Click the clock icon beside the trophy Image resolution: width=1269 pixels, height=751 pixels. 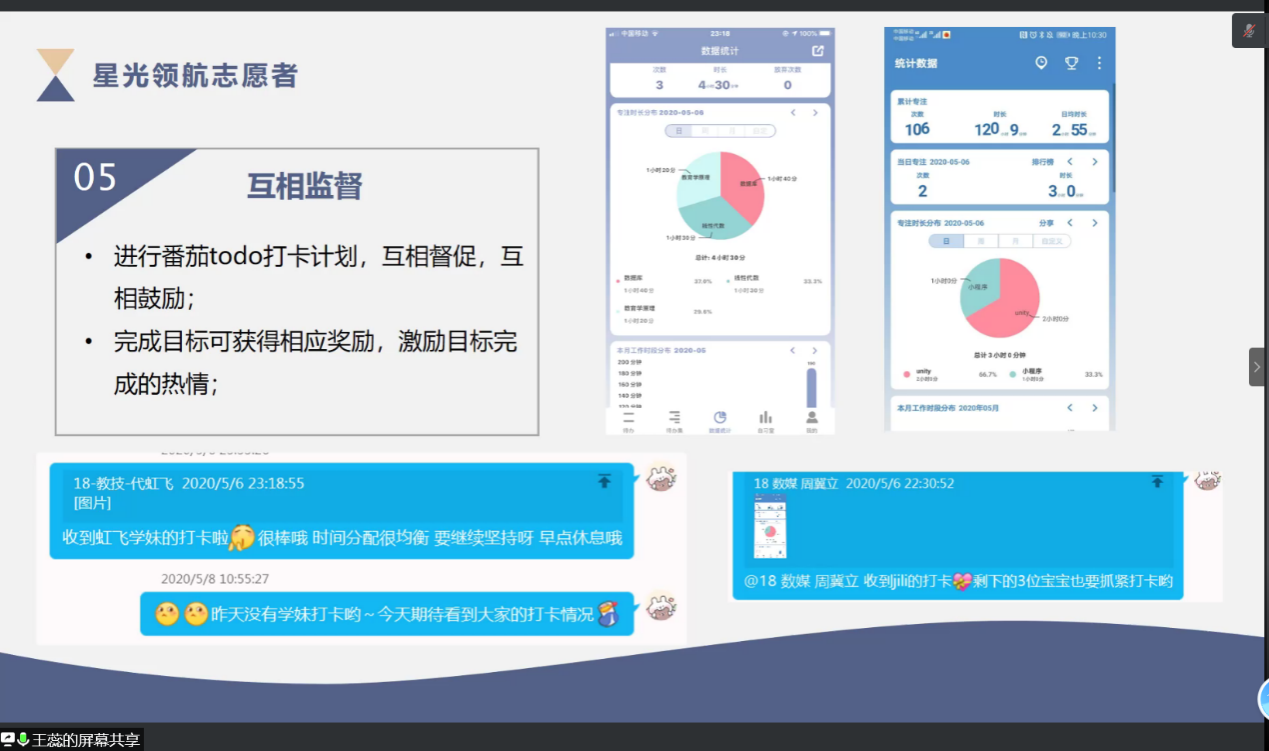[x=1041, y=63]
